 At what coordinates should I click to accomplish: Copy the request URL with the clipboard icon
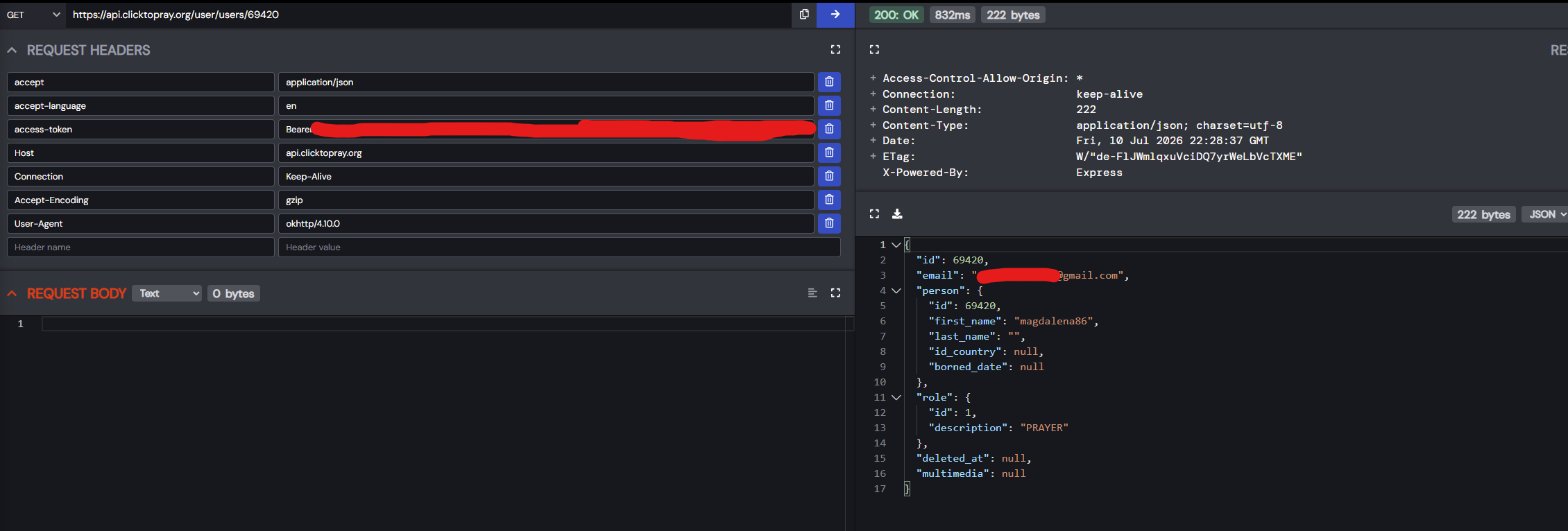click(804, 15)
